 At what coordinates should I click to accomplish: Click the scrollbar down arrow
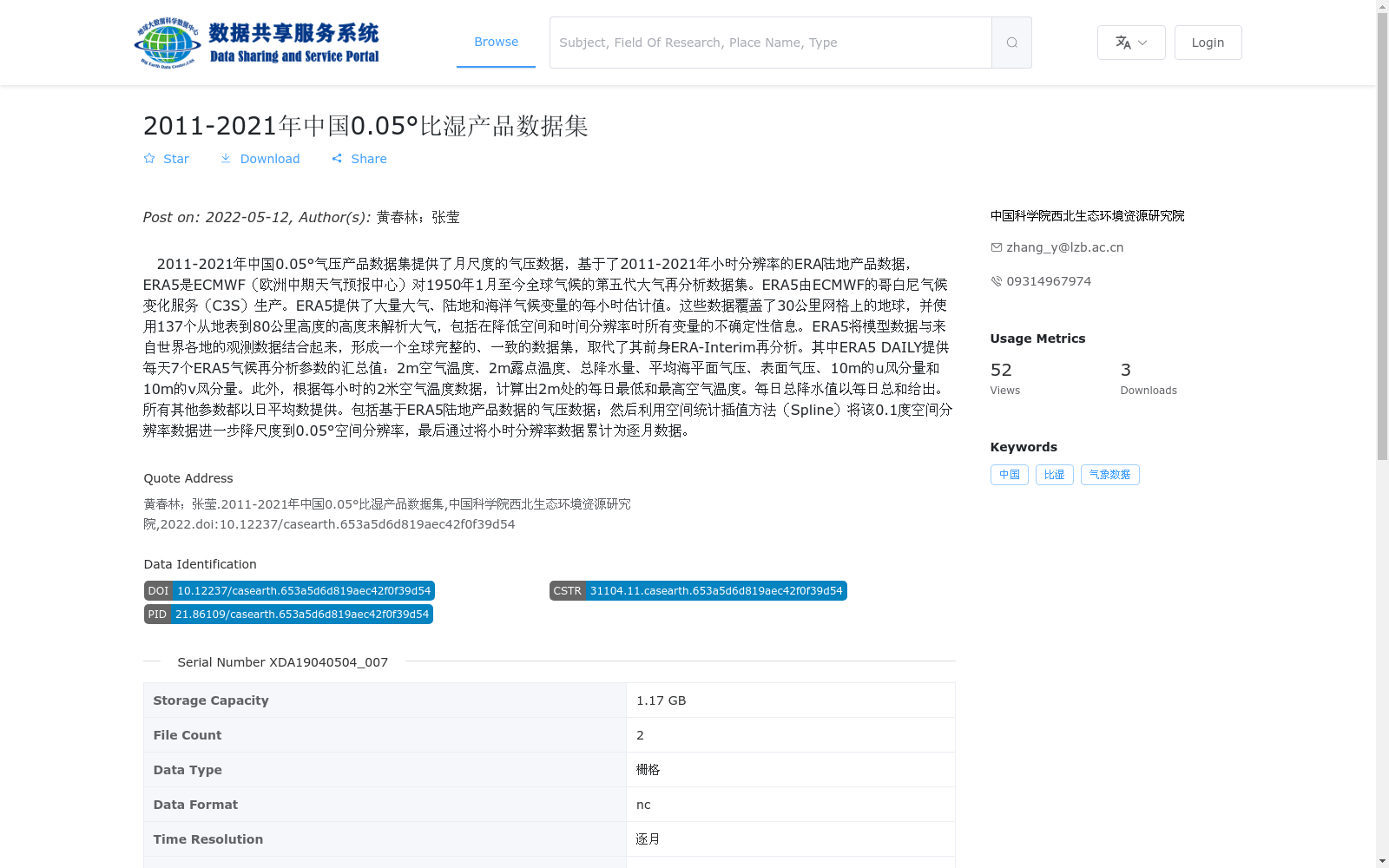pos(1382,861)
